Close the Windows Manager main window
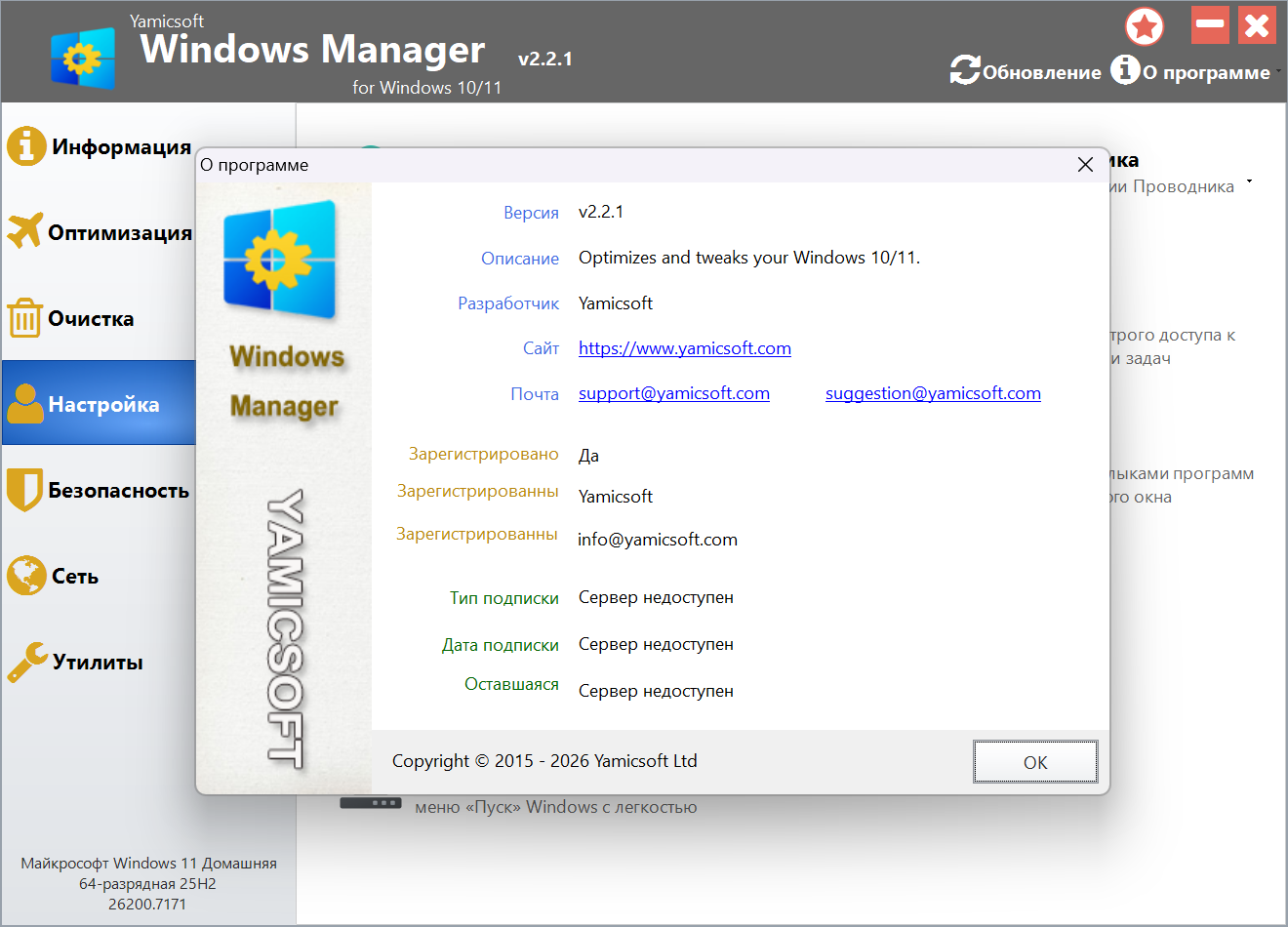The image size is (1288, 927). pyautogui.click(x=1257, y=25)
